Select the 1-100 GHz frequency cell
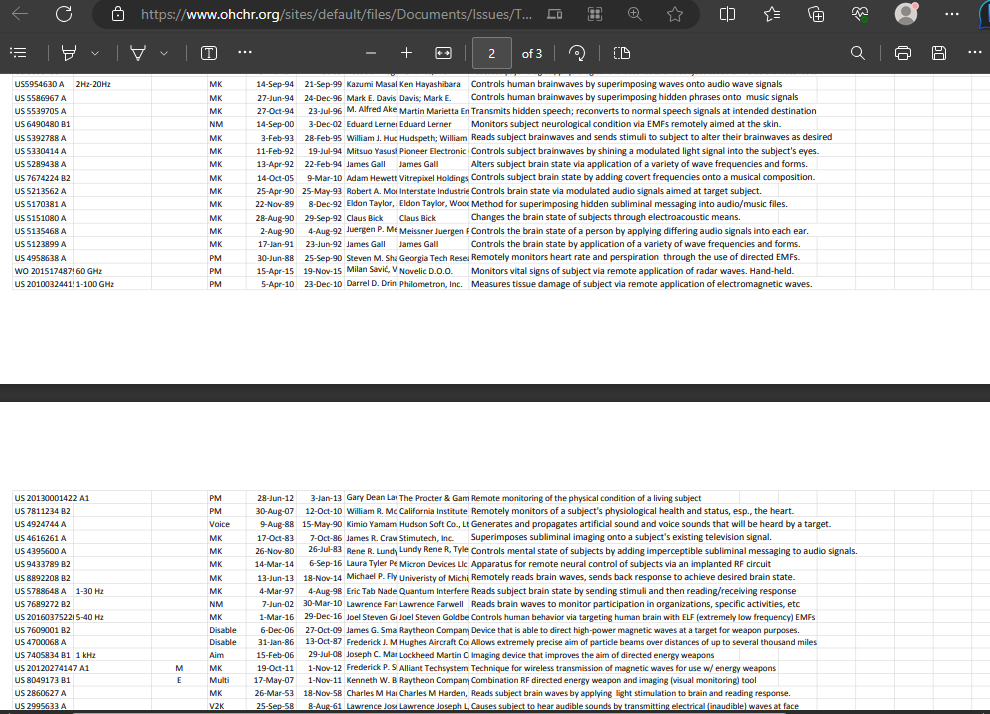The width and height of the screenshot is (990, 714). pos(95,284)
